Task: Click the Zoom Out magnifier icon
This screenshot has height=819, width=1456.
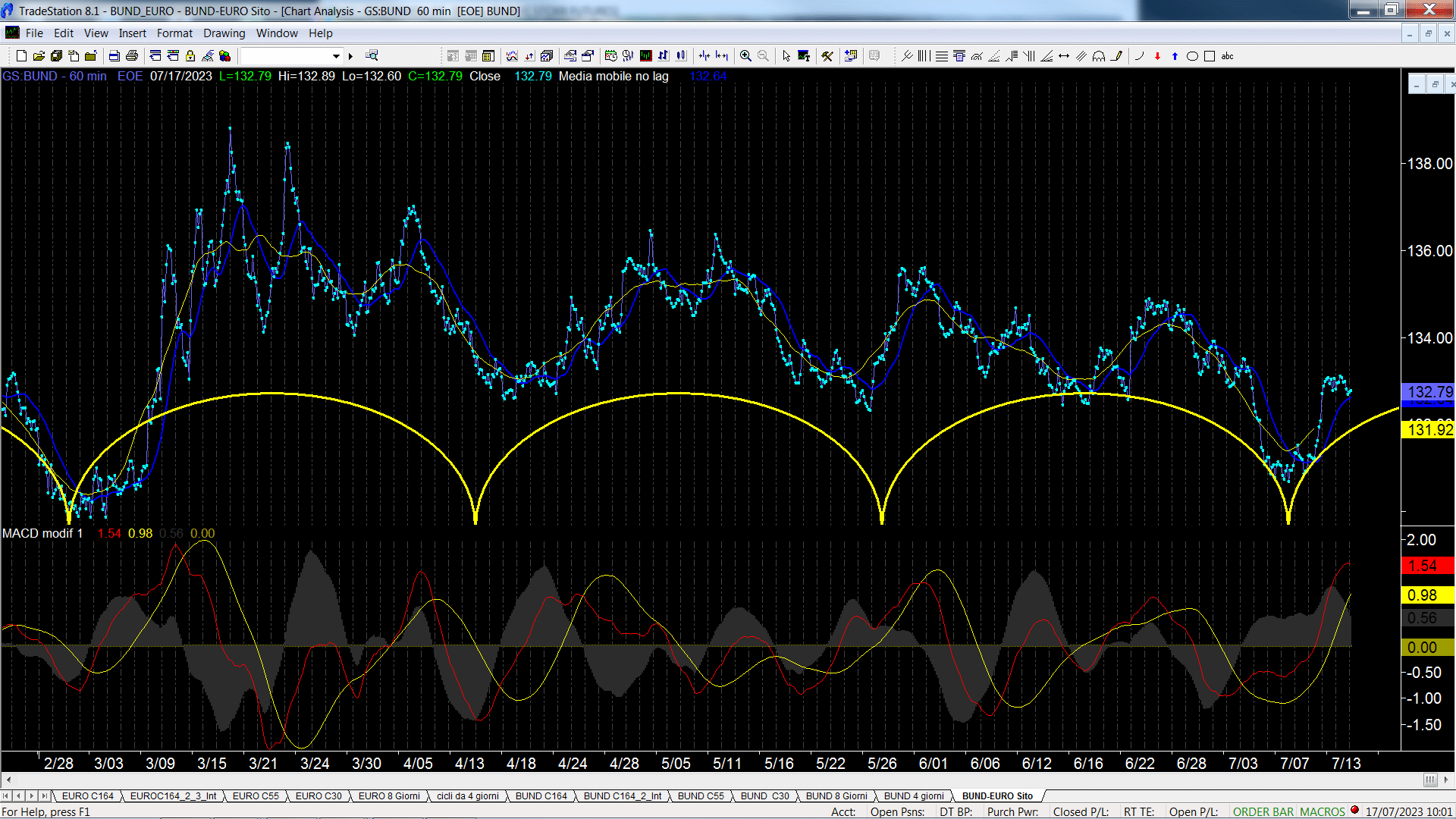Action: (764, 55)
